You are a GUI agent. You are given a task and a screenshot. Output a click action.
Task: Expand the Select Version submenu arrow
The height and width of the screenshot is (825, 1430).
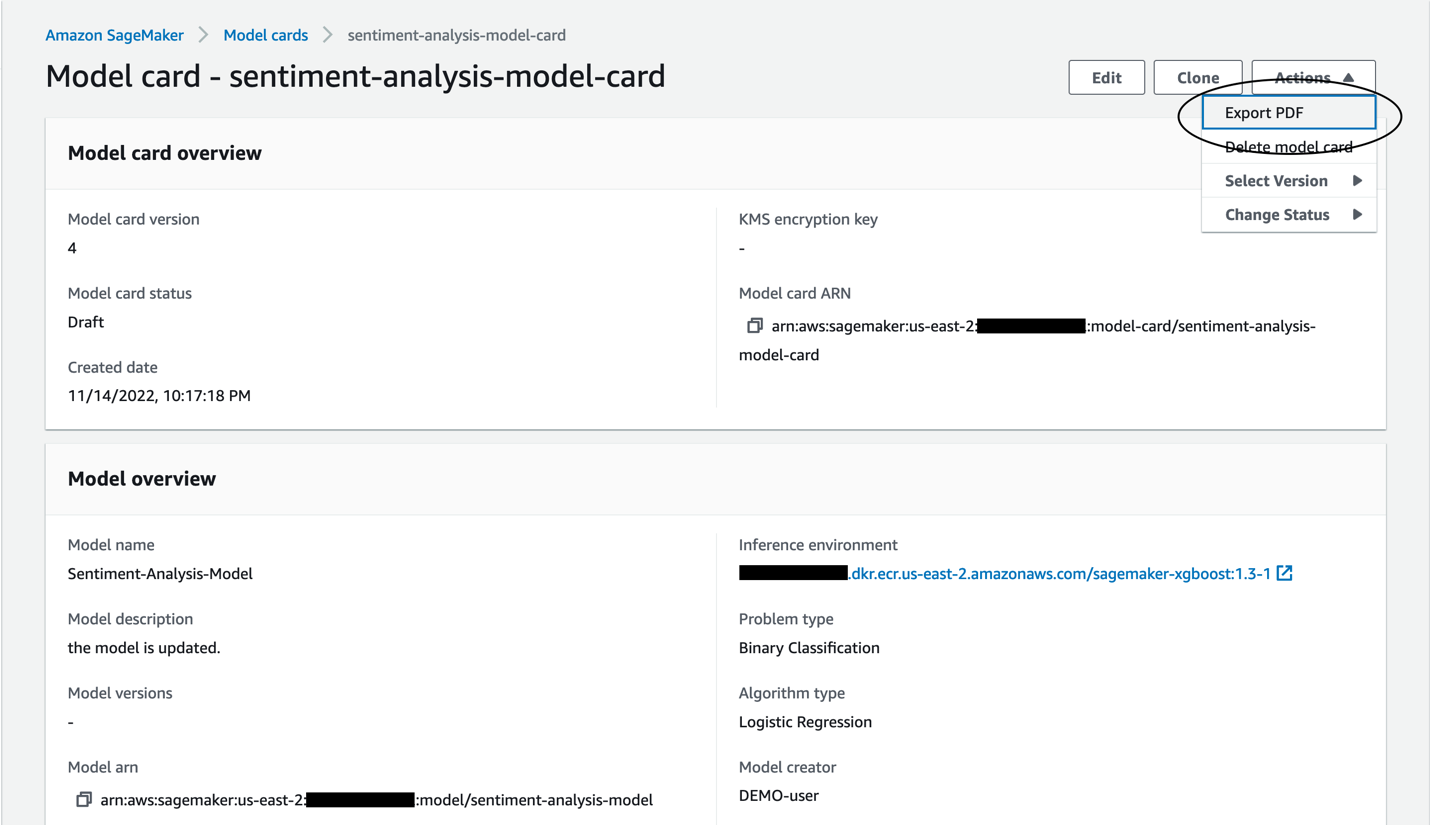[1357, 181]
